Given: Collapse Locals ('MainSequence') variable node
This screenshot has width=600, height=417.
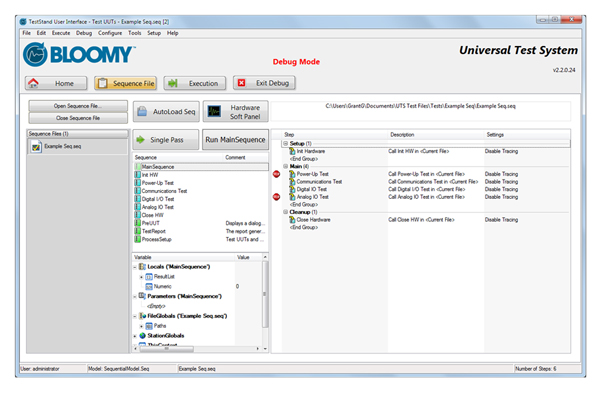Looking at the screenshot, I should (136, 267).
